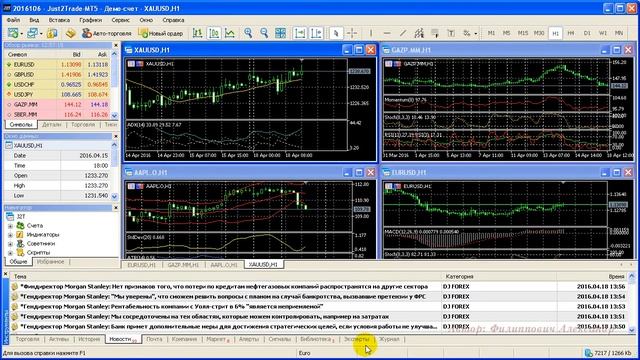Viewport: 640px width, 360px height.
Task: Switch to GAZP.MM,H1 chart tab
Action: [183, 265]
